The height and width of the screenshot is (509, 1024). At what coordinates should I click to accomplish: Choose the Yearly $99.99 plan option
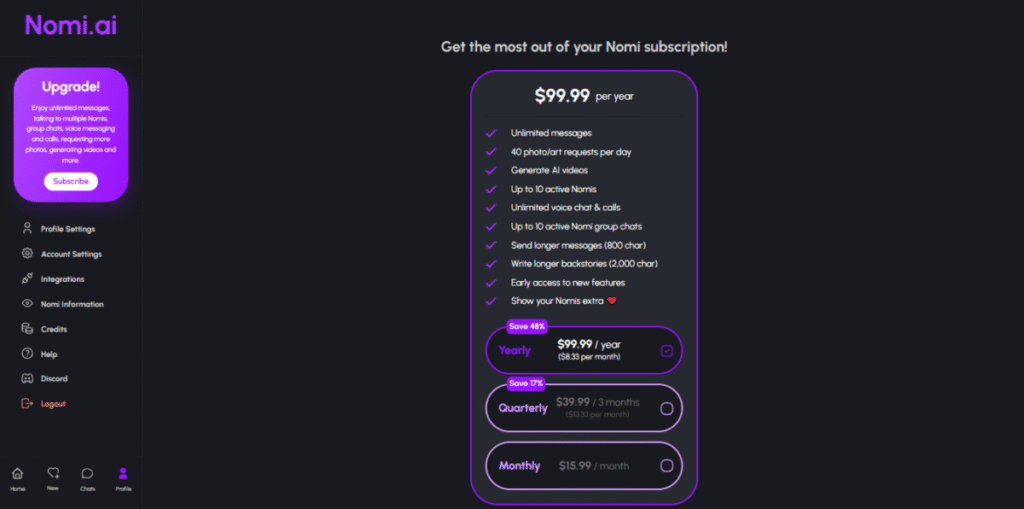tap(584, 350)
